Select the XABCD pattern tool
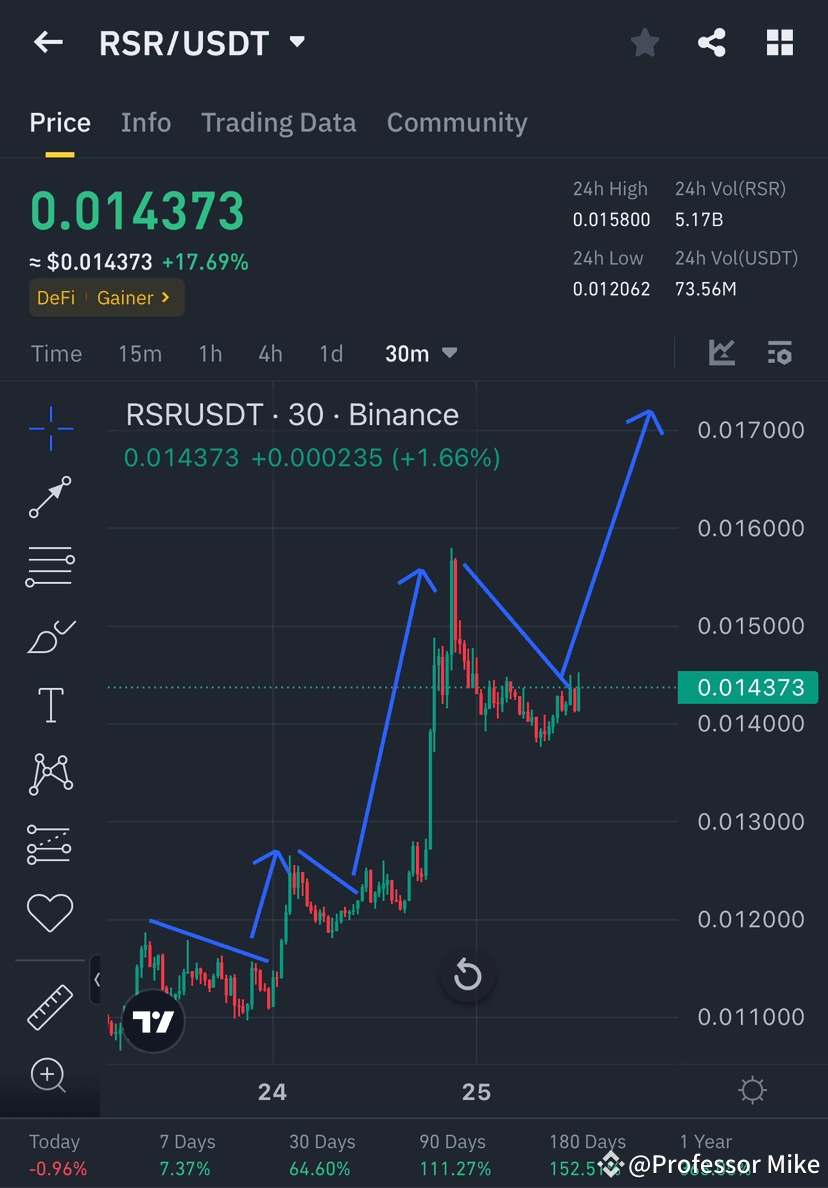The height and width of the screenshot is (1188, 828). [49, 773]
